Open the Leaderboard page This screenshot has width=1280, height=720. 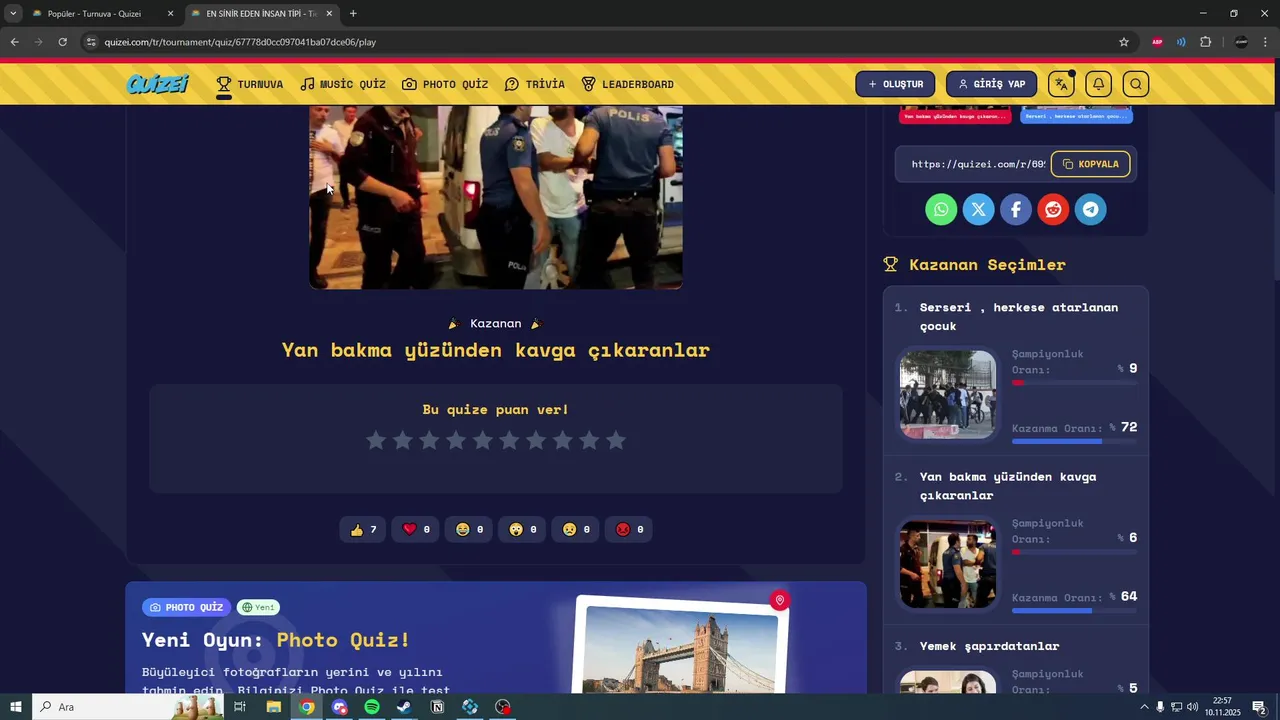(628, 84)
